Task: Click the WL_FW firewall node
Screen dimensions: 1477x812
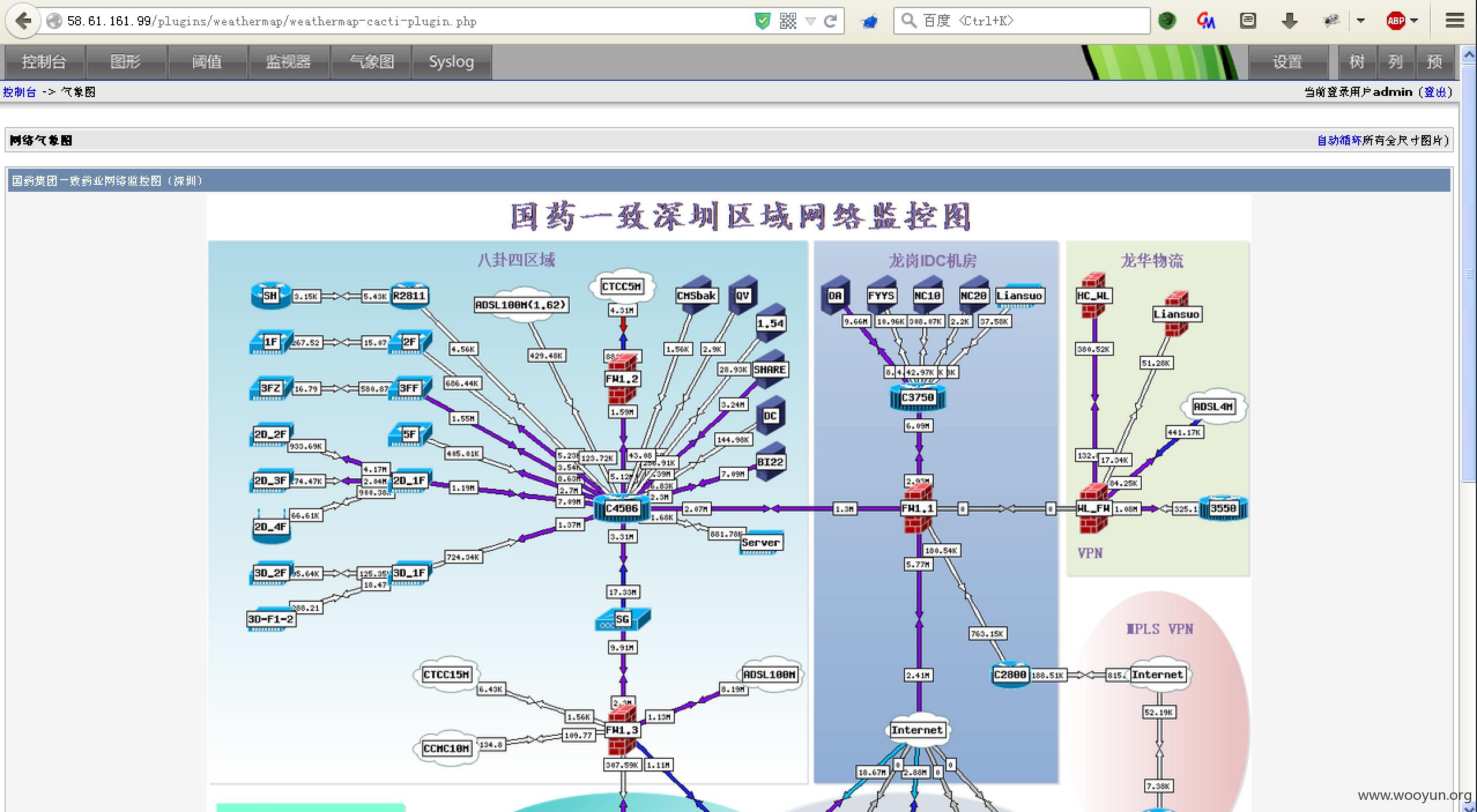Action: tap(1093, 508)
